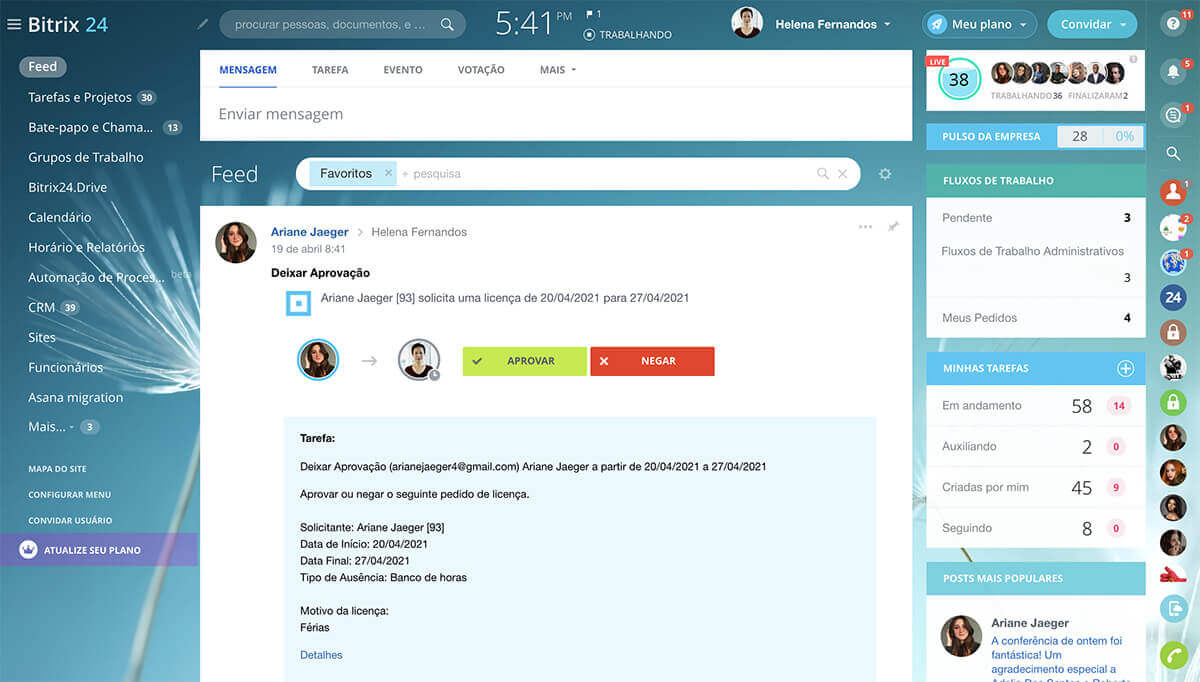Click the green phone call icon
The width and height of the screenshot is (1200, 682).
click(1173, 655)
